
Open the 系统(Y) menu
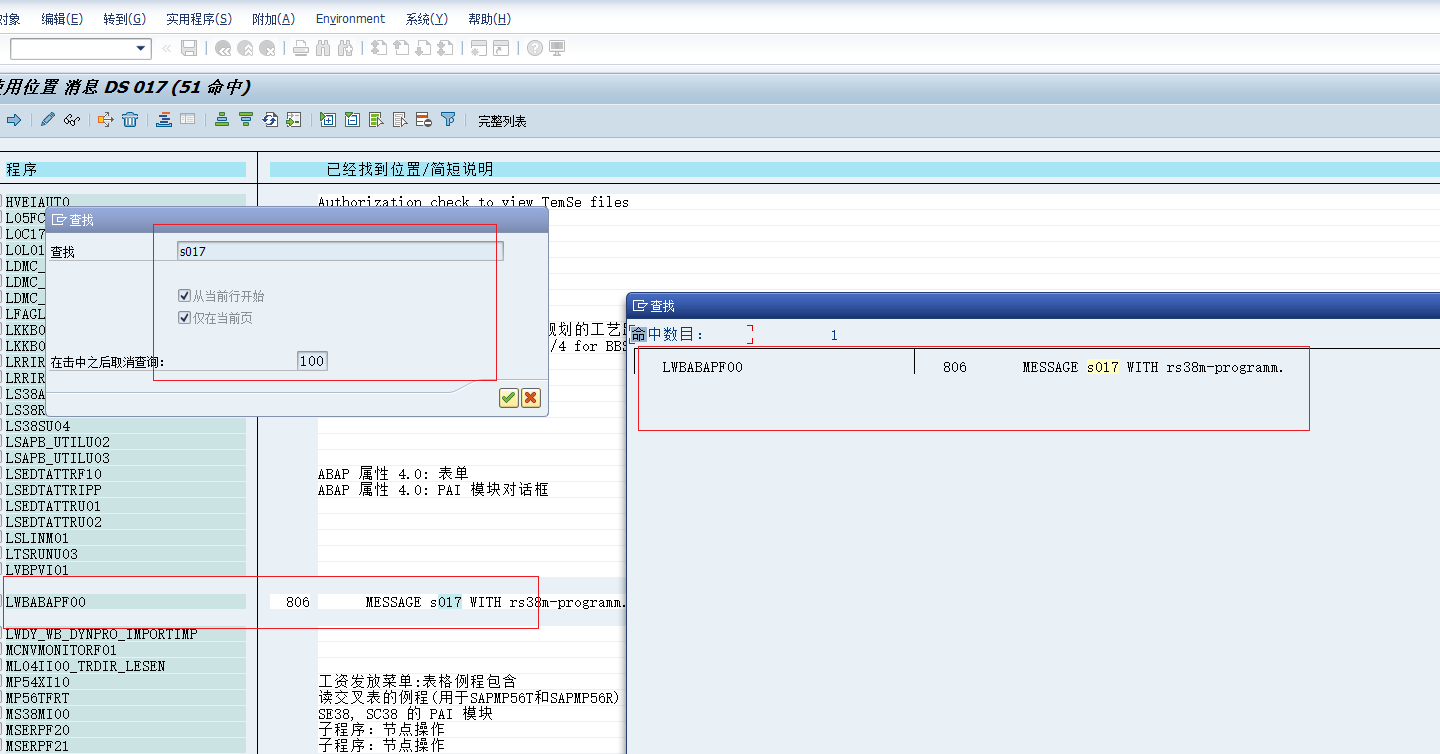coord(427,19)
